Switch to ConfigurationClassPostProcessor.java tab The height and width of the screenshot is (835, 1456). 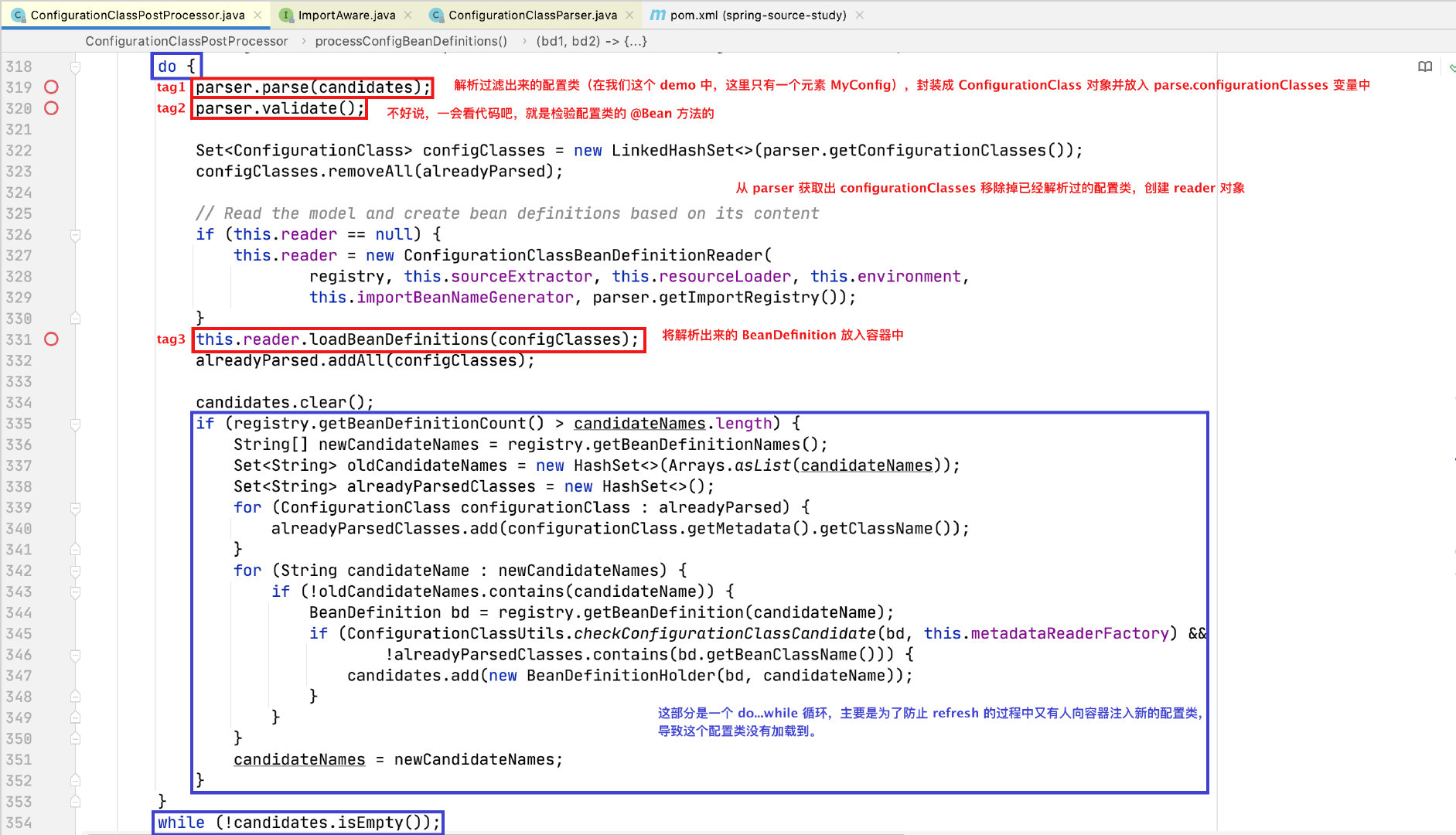click(137, 15)
